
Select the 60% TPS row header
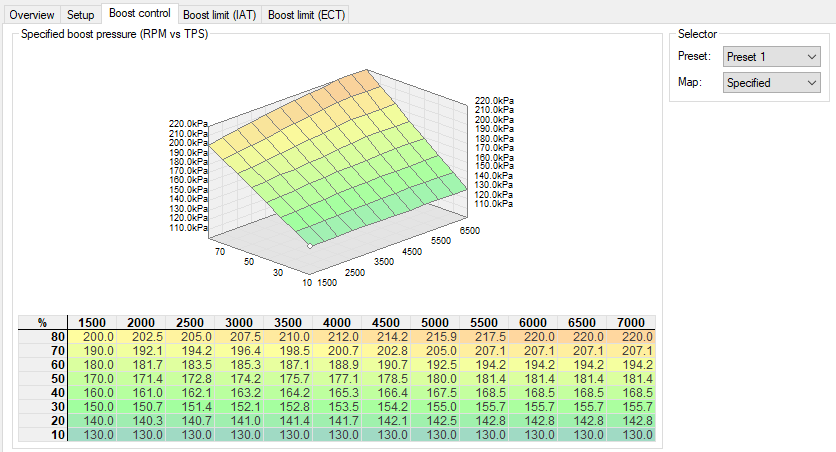tap(43, 365)
